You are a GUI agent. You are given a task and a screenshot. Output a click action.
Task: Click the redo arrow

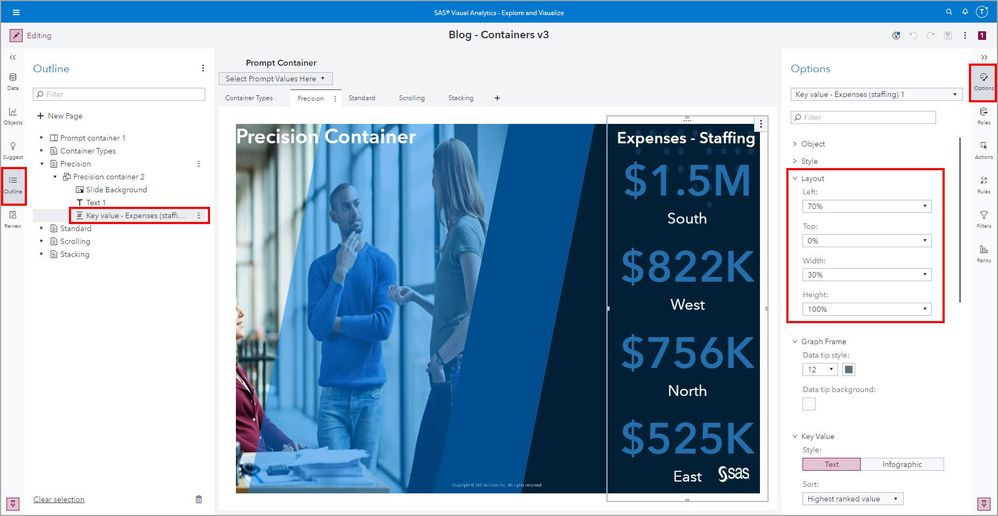[931, 36]
